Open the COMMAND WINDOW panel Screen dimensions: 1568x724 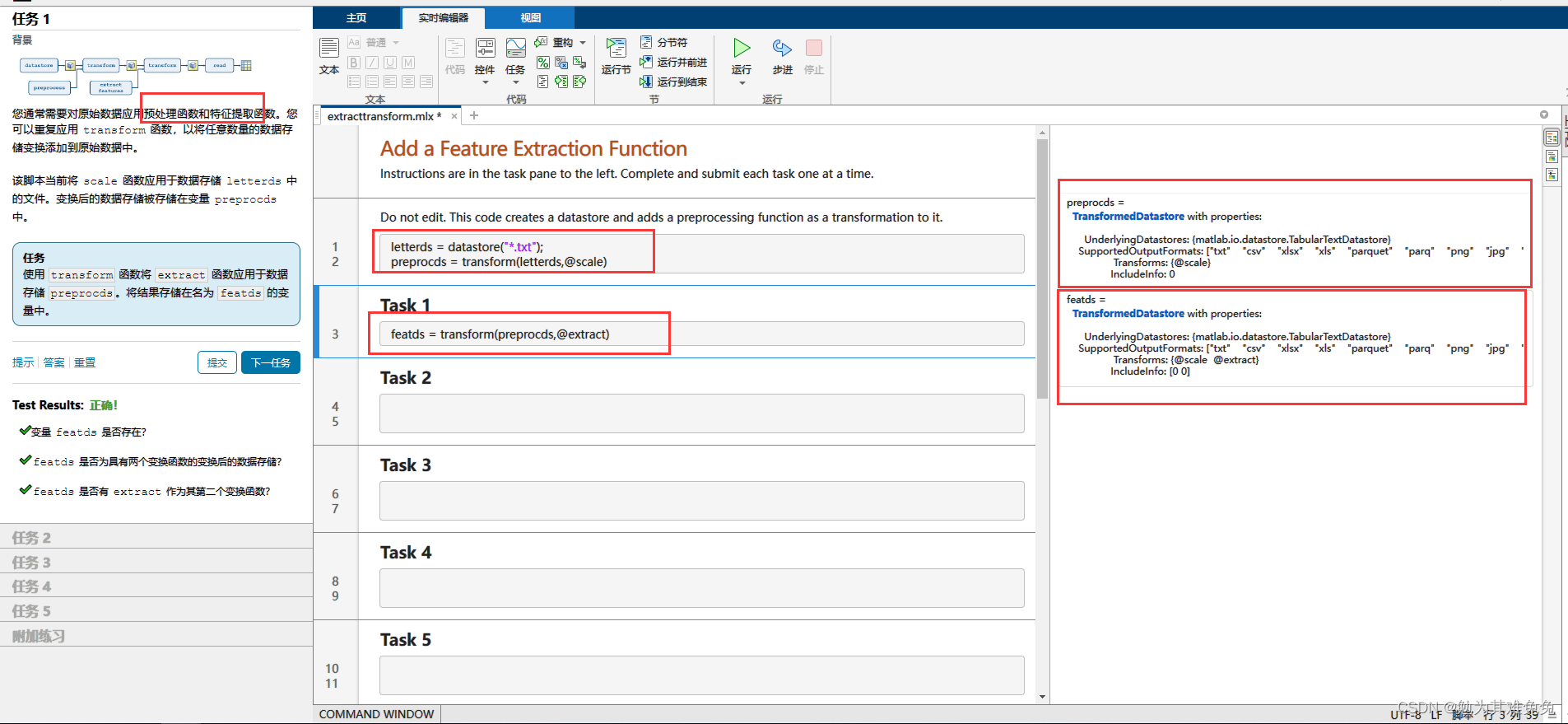click(376, 714)
